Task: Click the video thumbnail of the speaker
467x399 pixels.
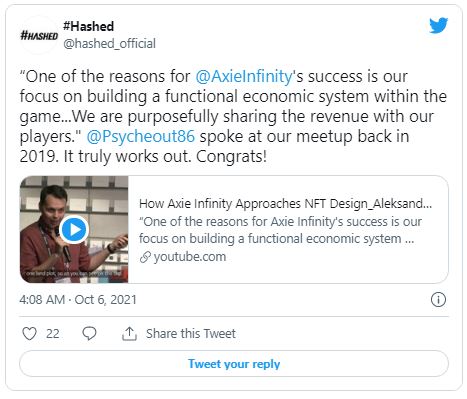Action: tap(74, 229)
